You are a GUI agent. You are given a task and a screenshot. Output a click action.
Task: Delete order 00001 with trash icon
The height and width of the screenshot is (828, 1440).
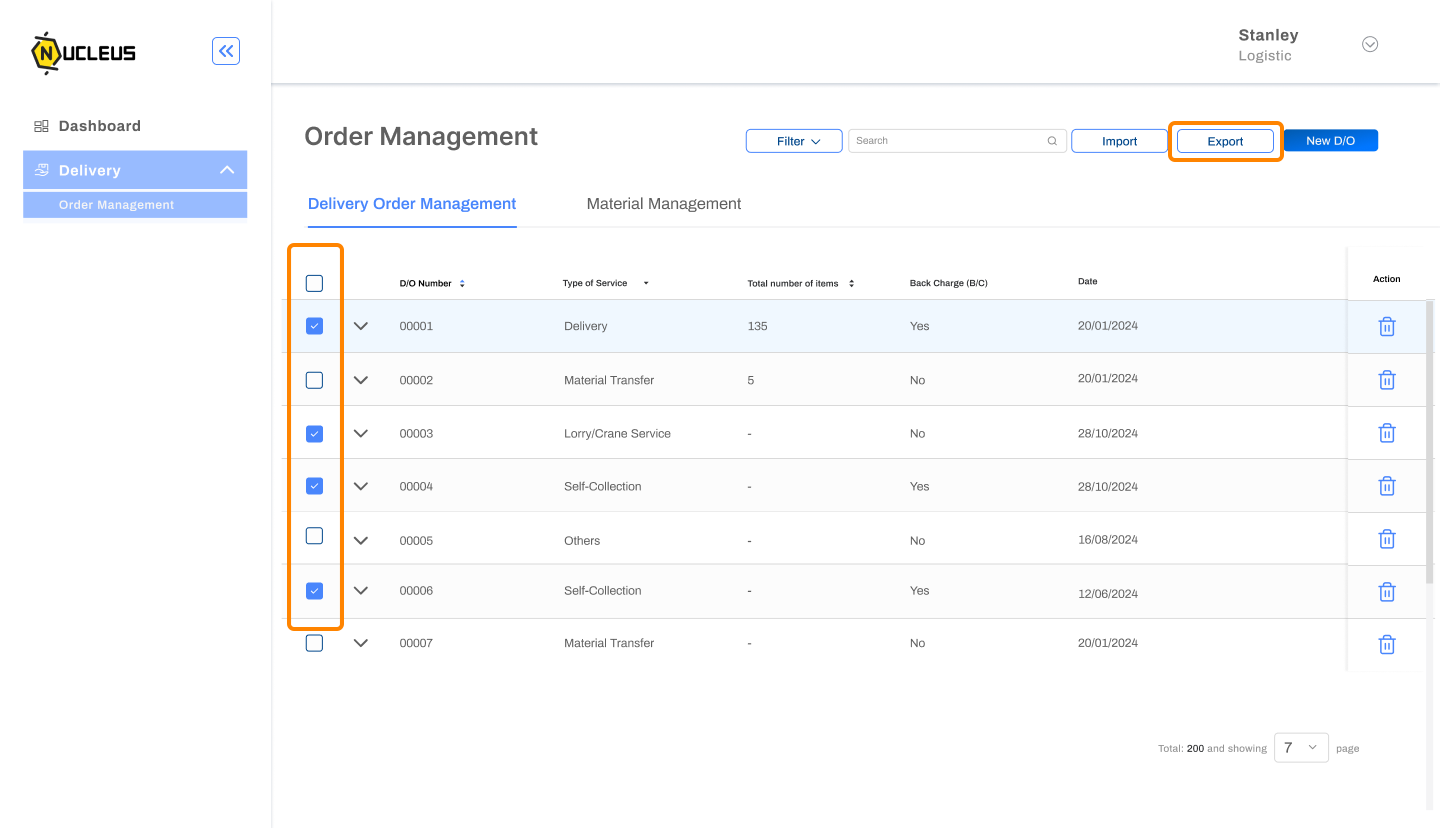1387,327
